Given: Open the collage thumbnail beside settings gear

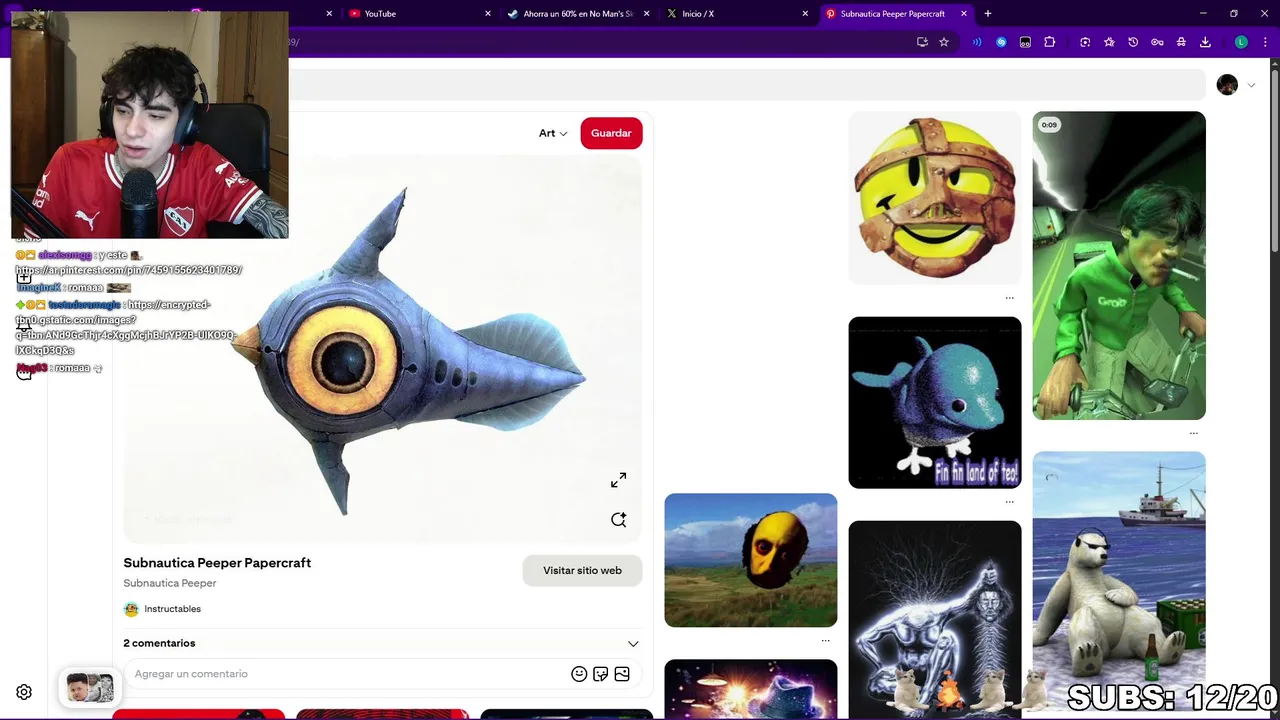Looking at the screenshot, I should tap(90, 688).
